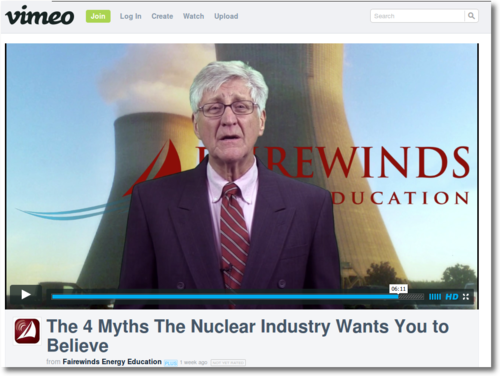This screenshot has height=376, width=500.
Task: Open the video title link
Action: [247, 336]
